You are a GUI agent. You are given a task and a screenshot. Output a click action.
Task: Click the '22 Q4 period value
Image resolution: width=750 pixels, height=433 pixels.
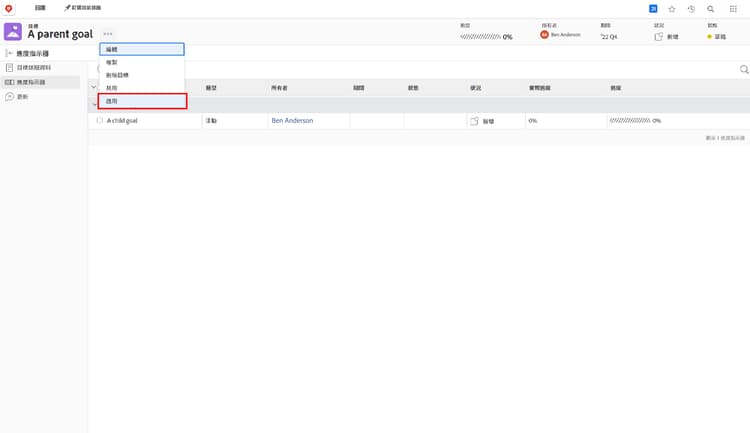click(x=609, y=36)
